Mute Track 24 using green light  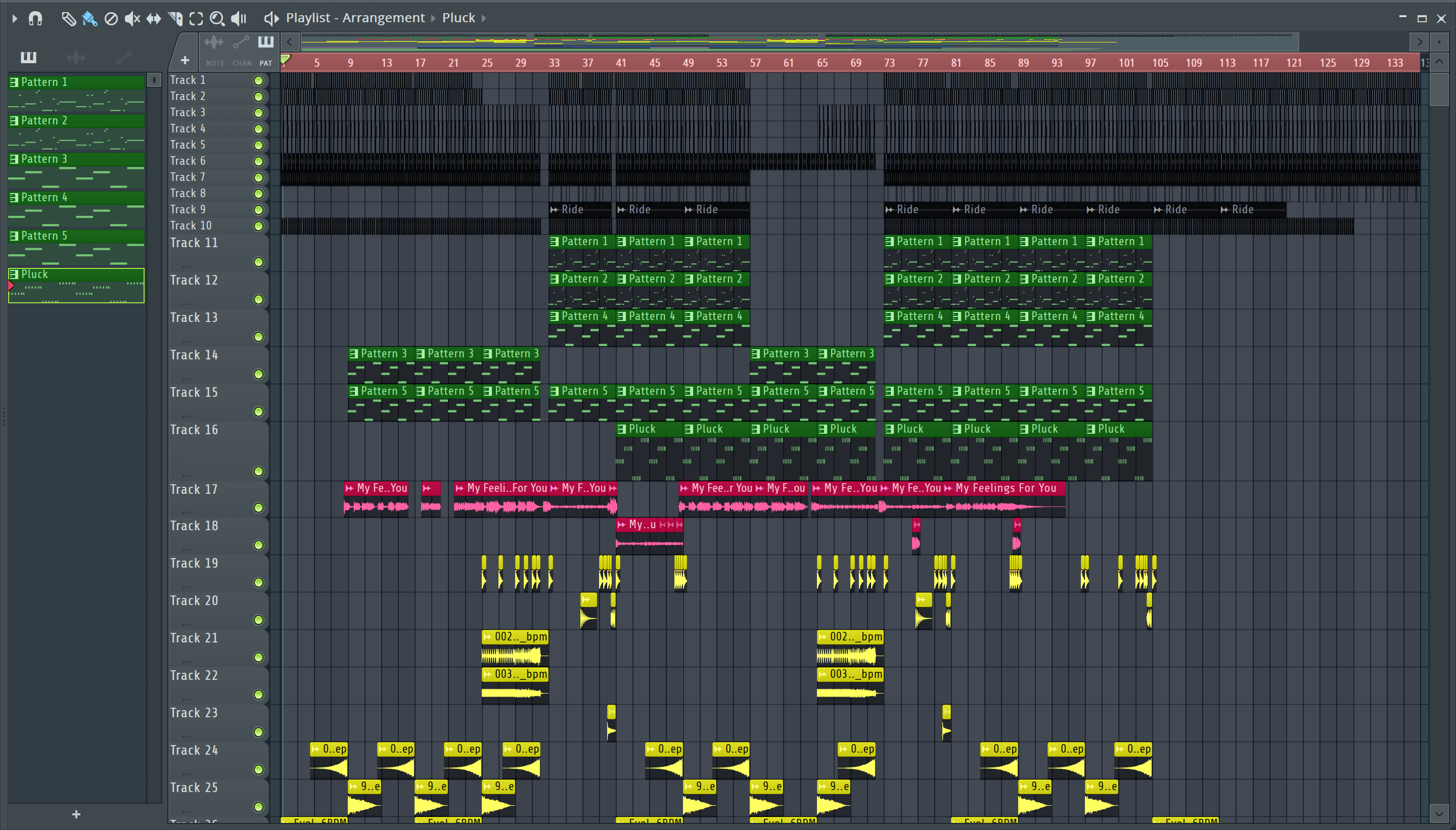258,769
